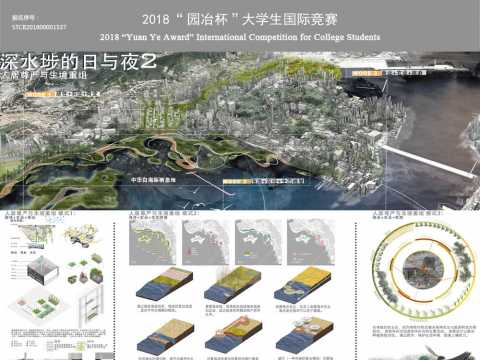Click the circular ring diagram with the central aerial photo
Screen dimensions: 480x360
coord(424,271)
